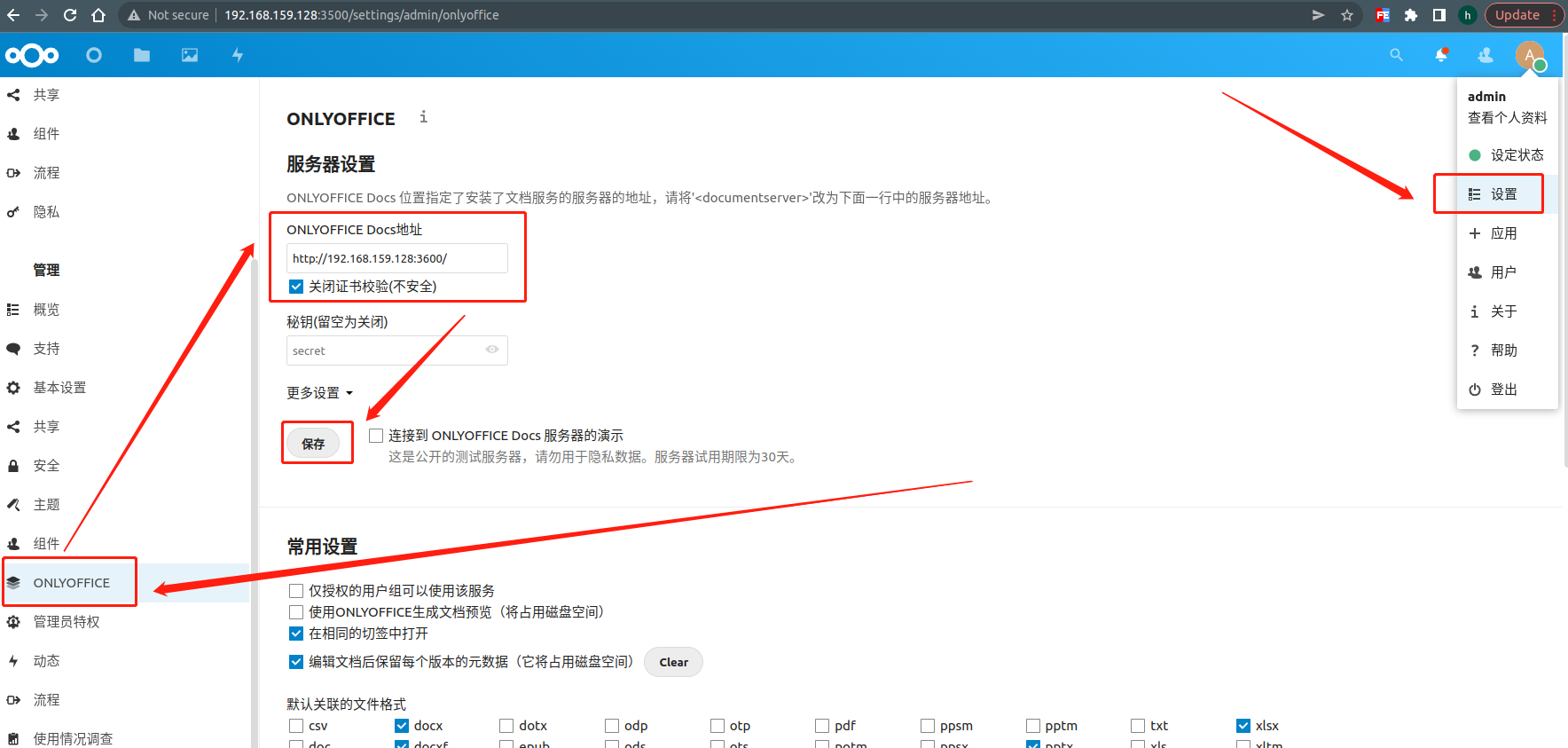Expand 更多设置 section
This screenshot has width=1568, height=748.
(319, 393)
